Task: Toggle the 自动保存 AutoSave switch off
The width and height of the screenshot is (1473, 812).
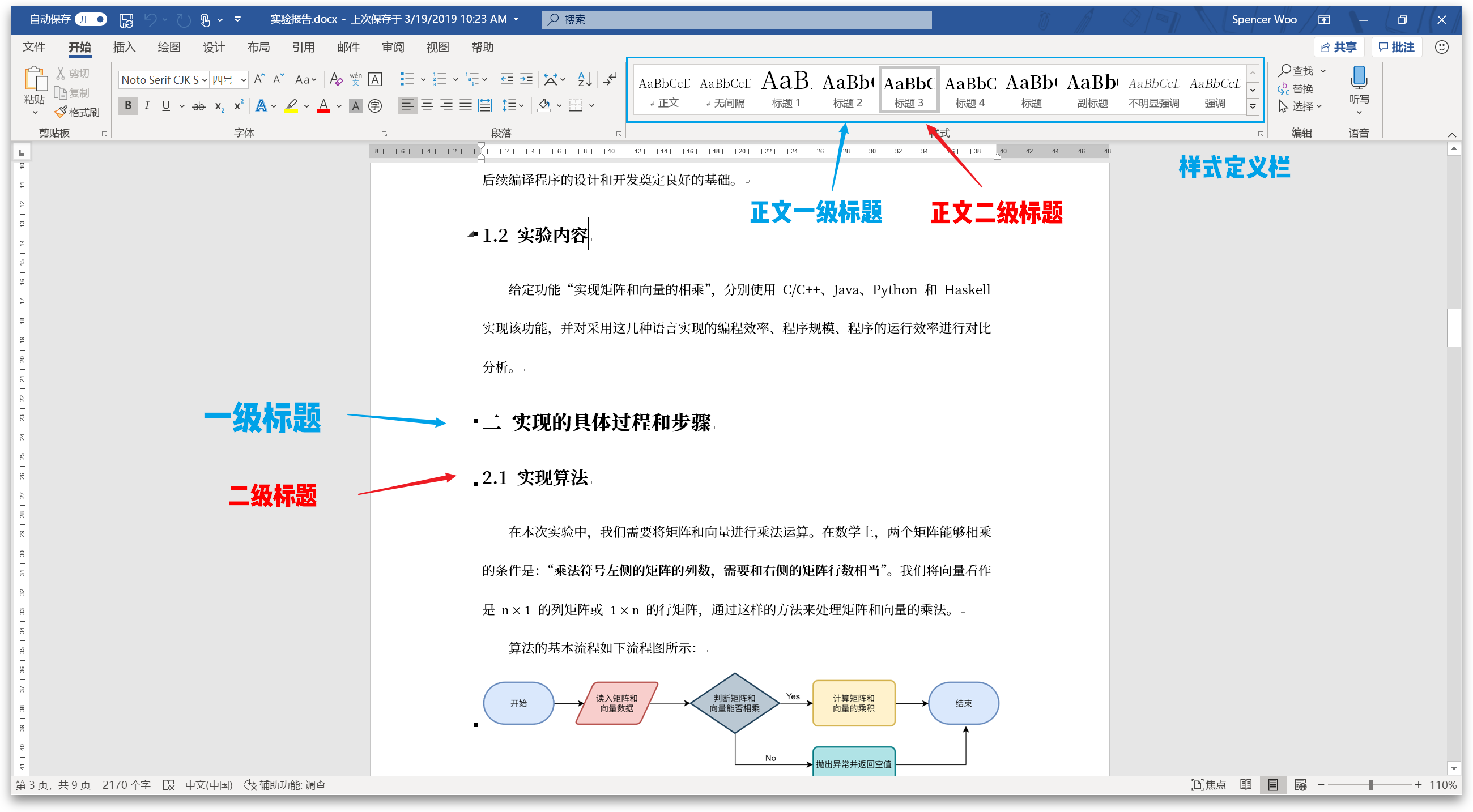Action: click(91, 19)
